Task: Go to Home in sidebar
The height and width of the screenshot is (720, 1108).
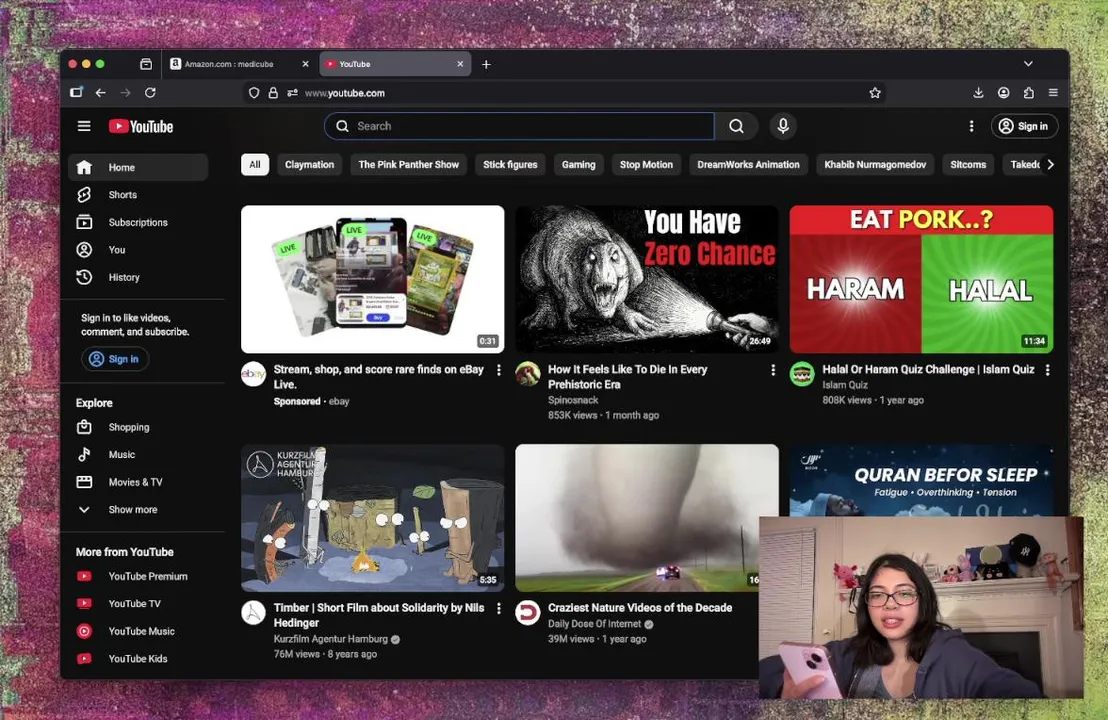Action: (x=138, y=167)
